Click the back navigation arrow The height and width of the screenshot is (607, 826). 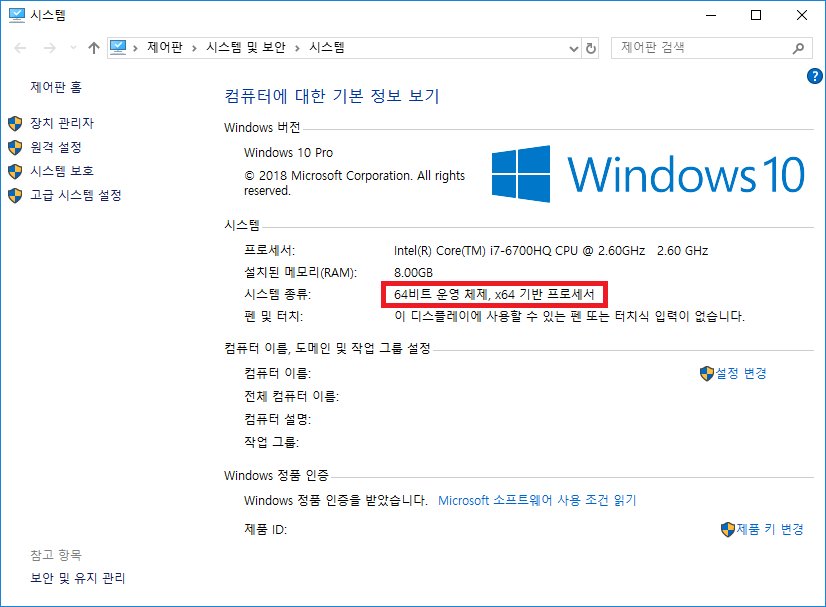click(21, 48)
